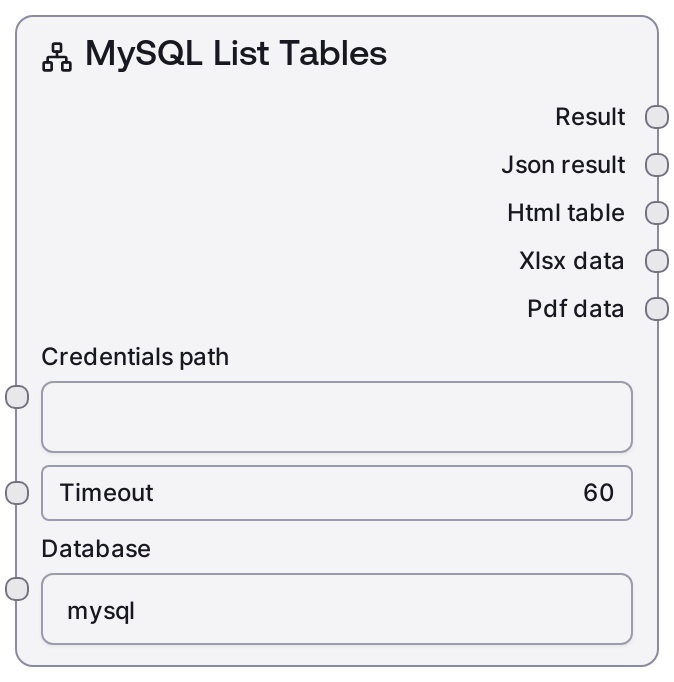
Task: Click the Timeout field showing 60
Action: (x=336, y=493)
